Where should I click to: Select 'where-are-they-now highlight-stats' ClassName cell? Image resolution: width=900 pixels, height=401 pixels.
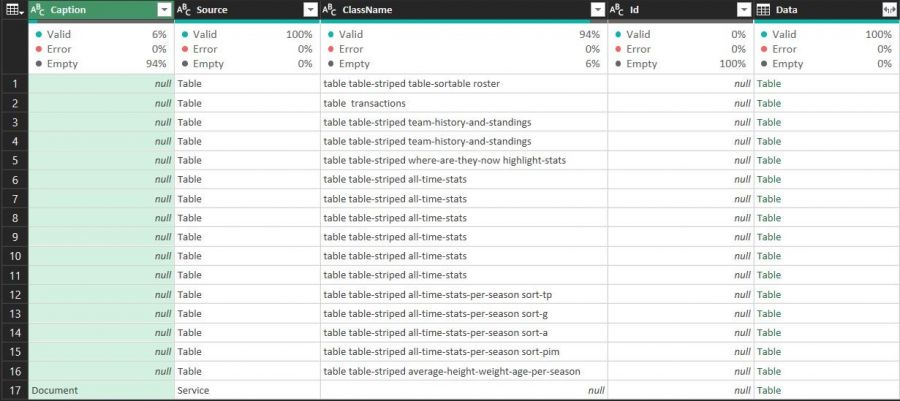[464, 160]
